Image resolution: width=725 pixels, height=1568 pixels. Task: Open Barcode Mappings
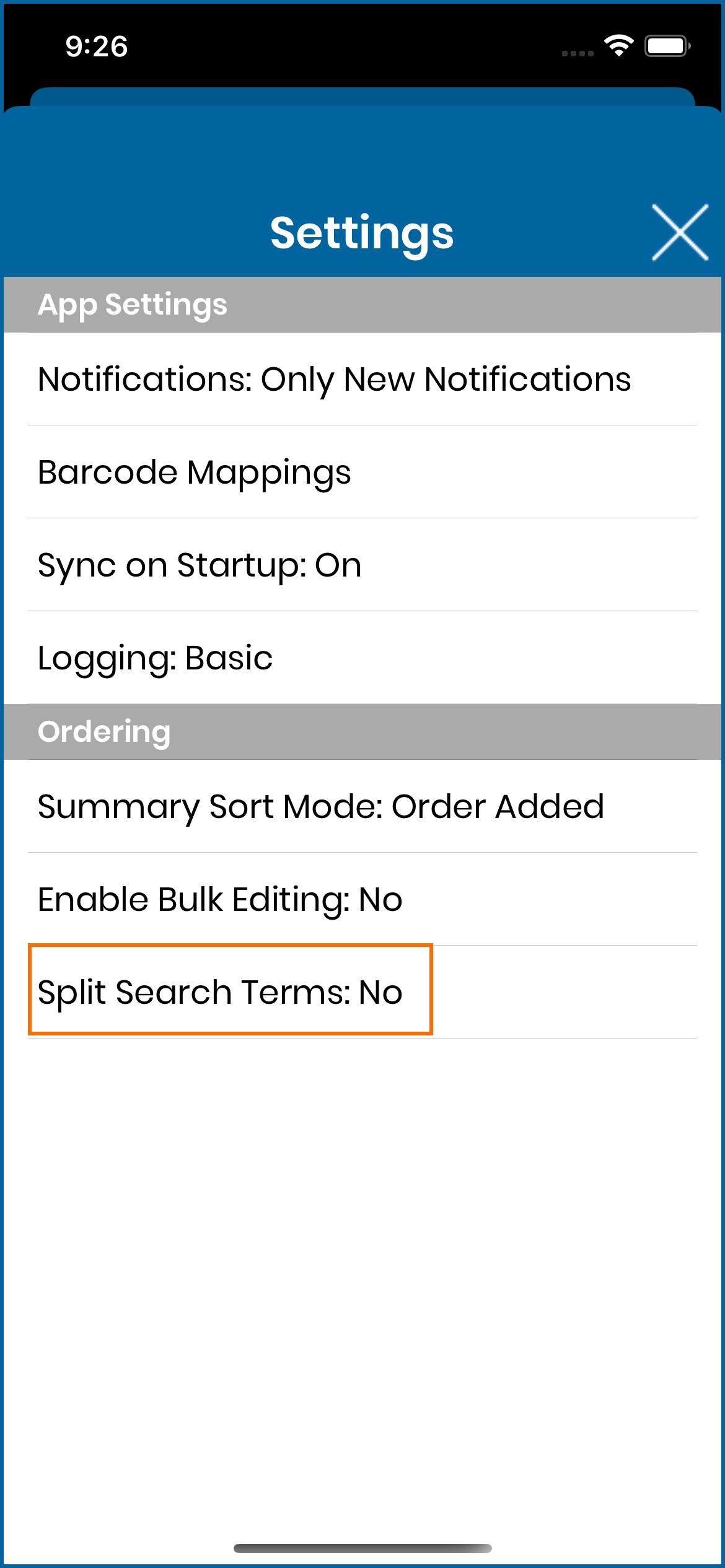362,472
